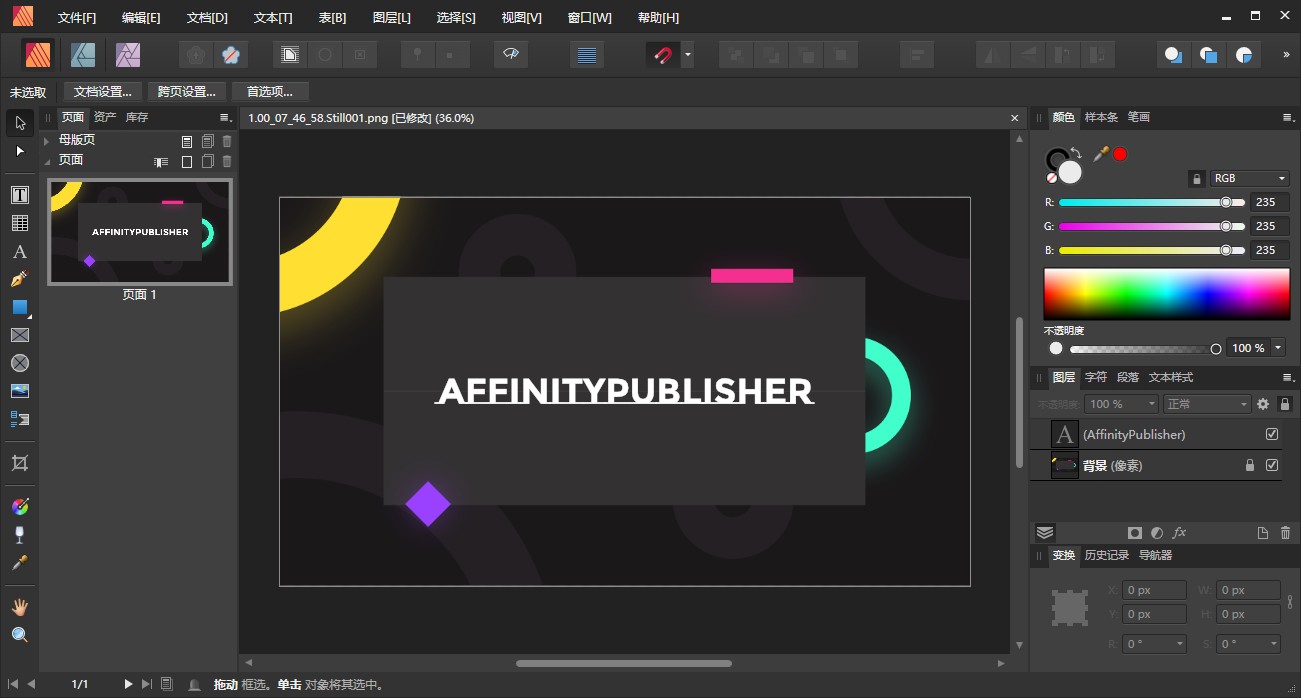Toggle the snapping magnet button
The image size is (1301, 698).
pos(662,55)
